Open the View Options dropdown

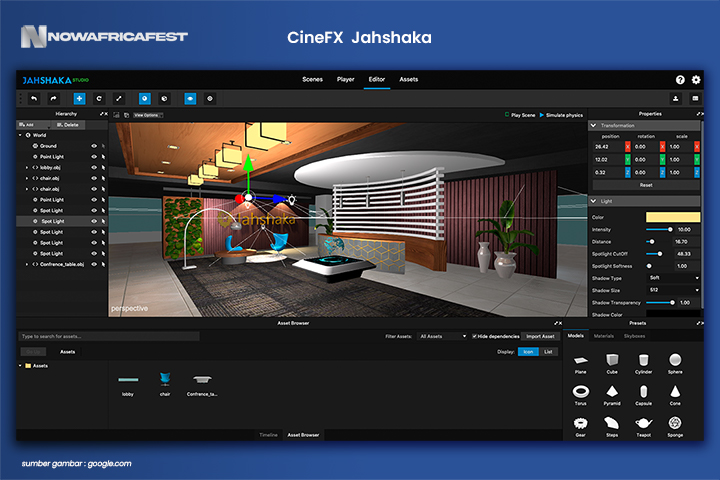pos(148,115)
